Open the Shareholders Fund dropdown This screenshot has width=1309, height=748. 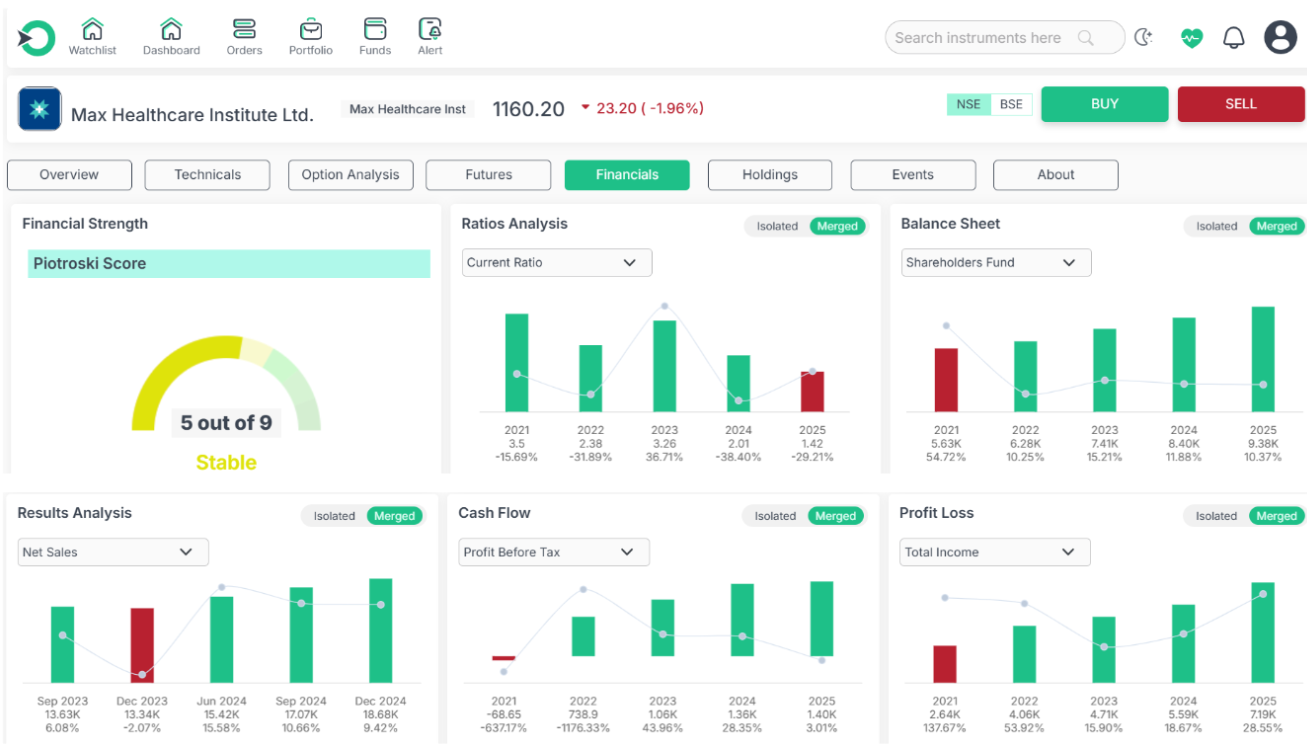(996, 263)
